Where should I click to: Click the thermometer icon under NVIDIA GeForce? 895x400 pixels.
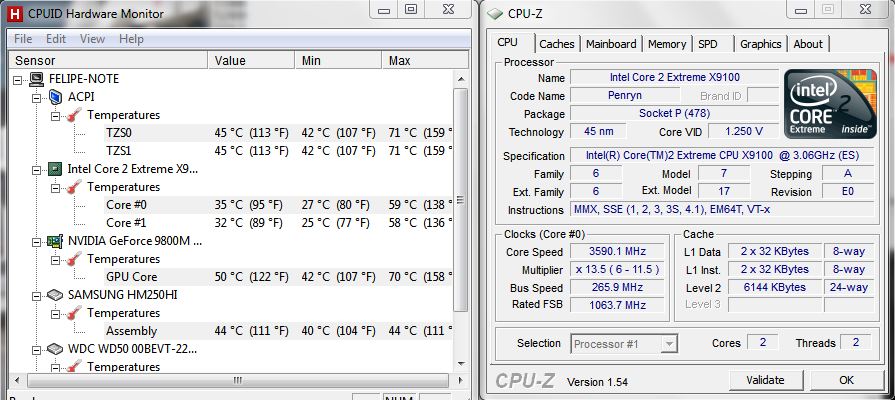tap(74, 259)
